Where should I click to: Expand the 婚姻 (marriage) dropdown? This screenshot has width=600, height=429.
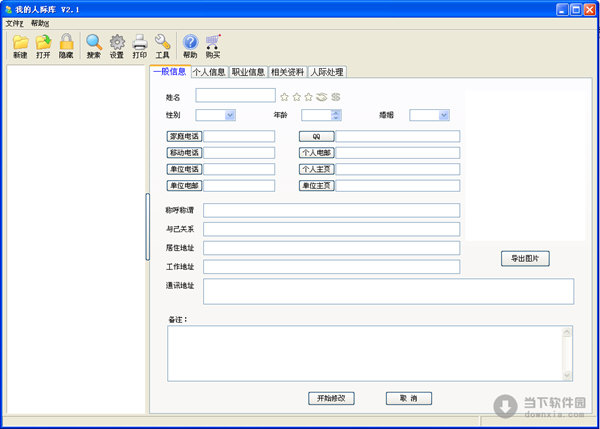coord(444,115)
